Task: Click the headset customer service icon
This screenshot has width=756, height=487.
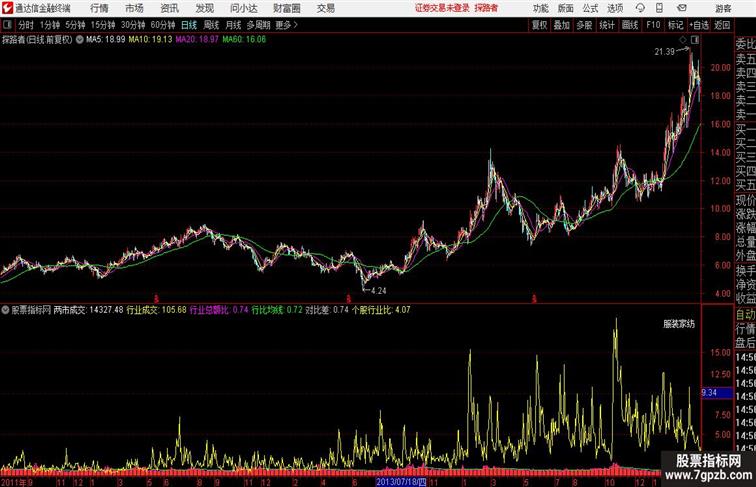Action: point(640,8)
